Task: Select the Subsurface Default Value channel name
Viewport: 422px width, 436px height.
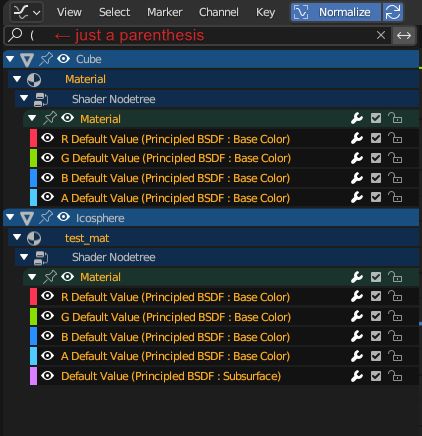Action: (171, 376)
